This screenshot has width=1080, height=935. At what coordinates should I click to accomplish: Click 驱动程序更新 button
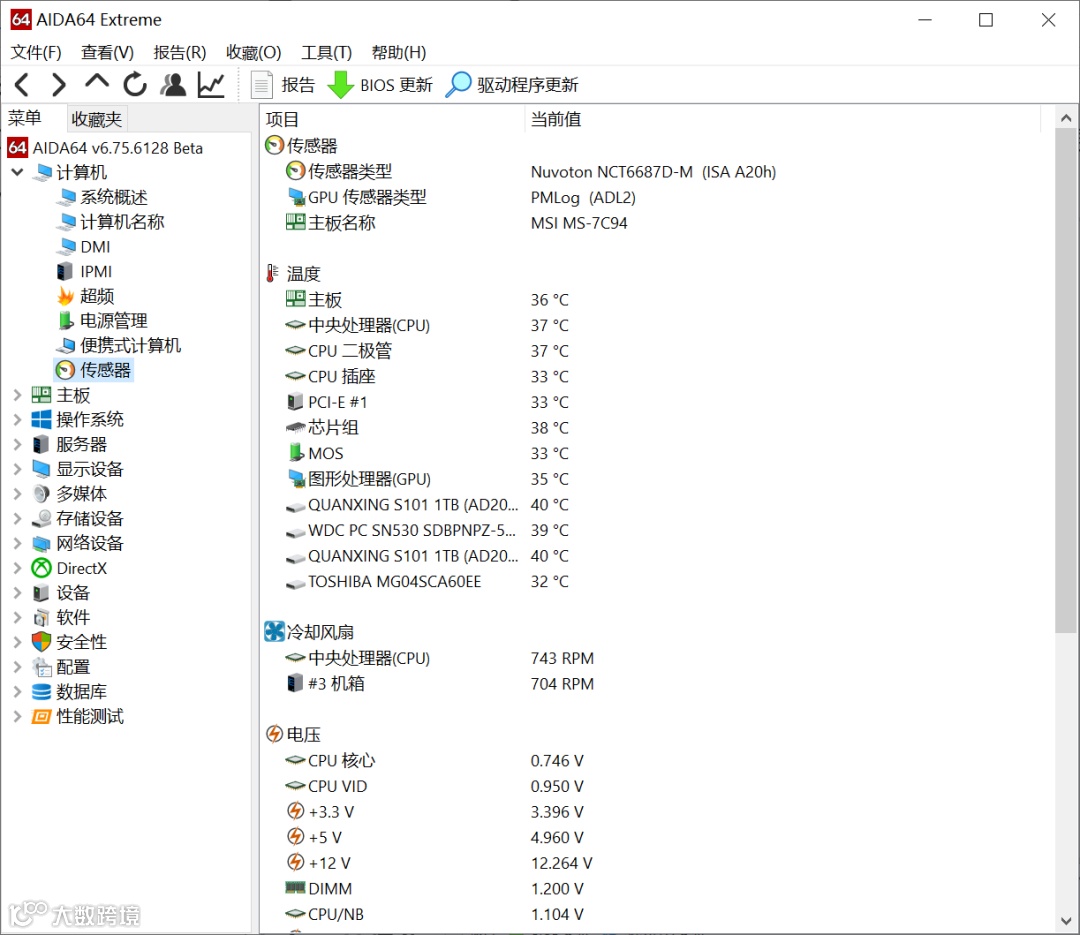point(512,85)
